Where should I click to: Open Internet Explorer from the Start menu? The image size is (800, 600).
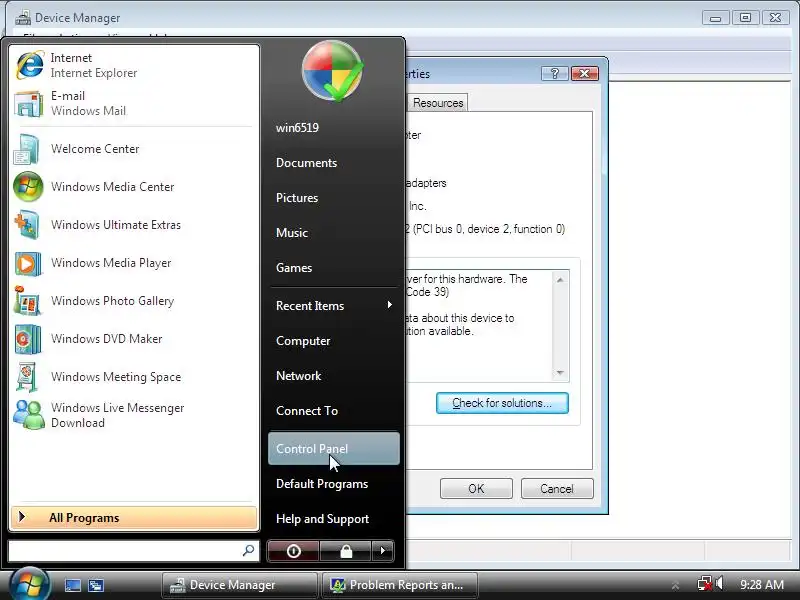[x=134, y=65]
